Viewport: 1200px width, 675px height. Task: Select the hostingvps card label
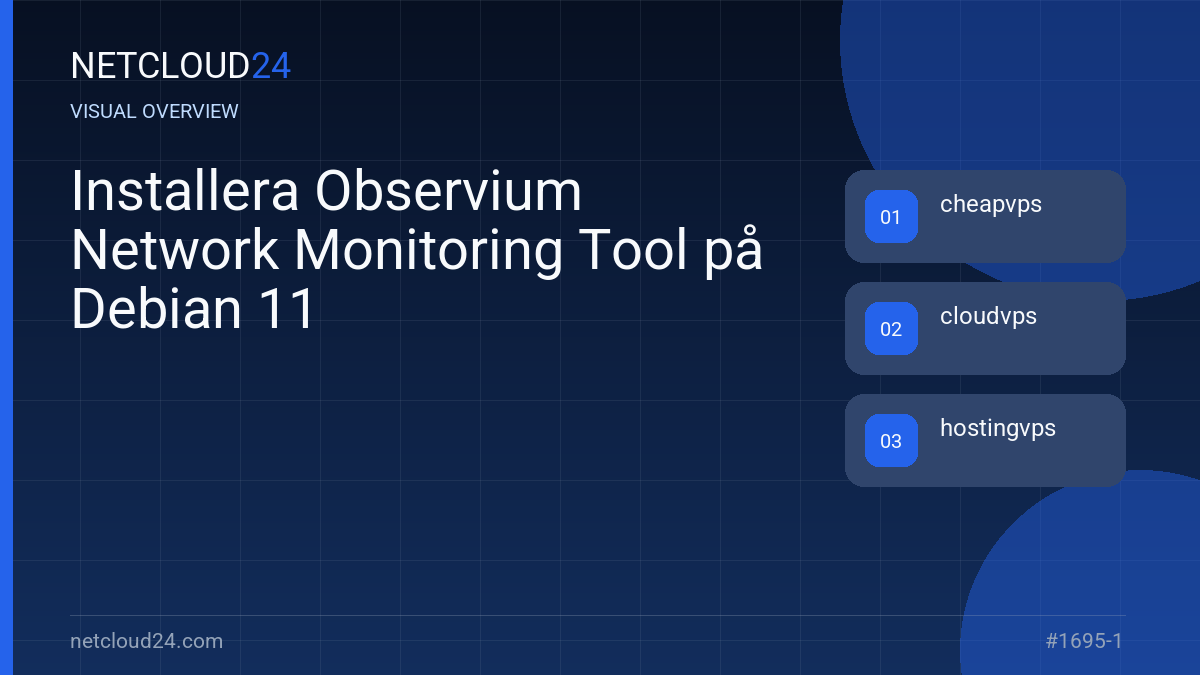(x=998, y=429)
